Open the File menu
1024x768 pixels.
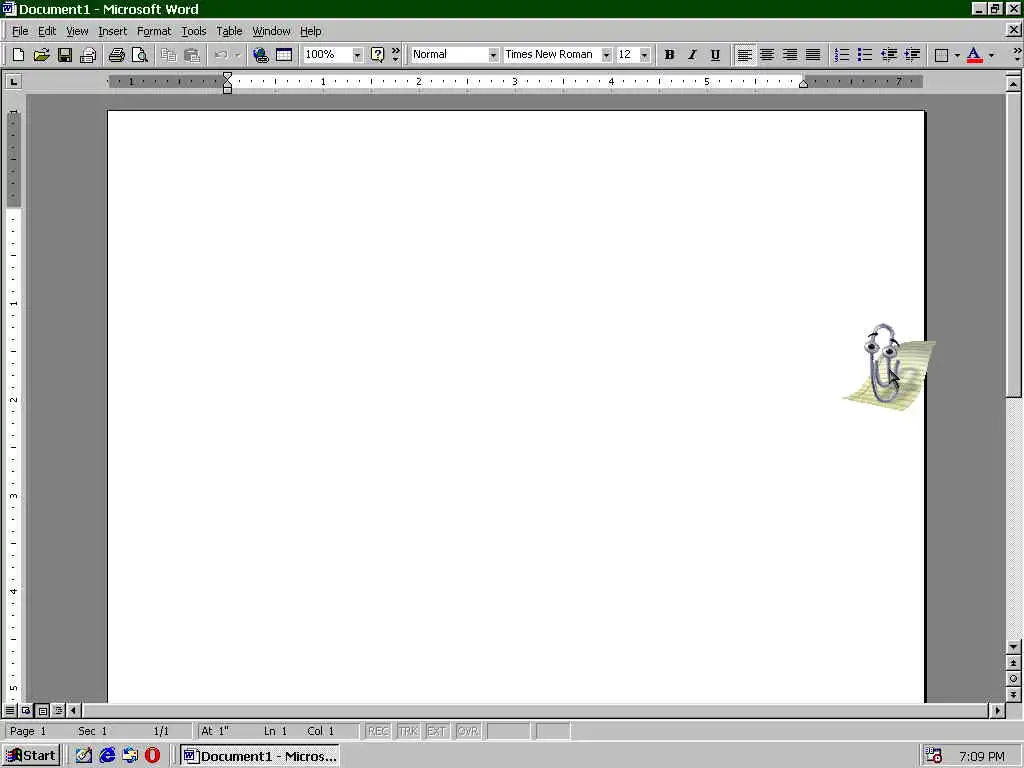(20, 31)
